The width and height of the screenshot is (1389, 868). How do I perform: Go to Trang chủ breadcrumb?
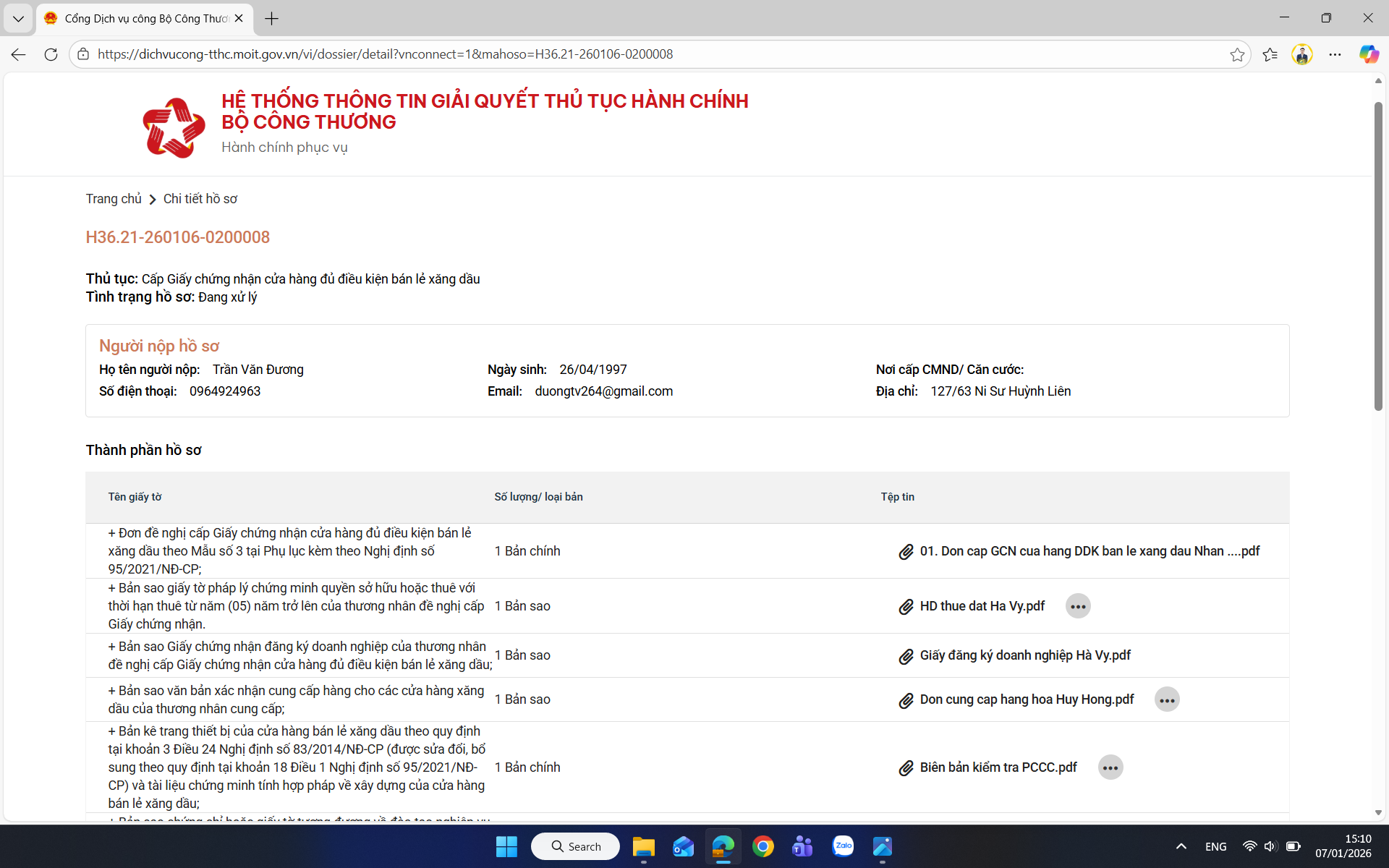pos(114,199)
